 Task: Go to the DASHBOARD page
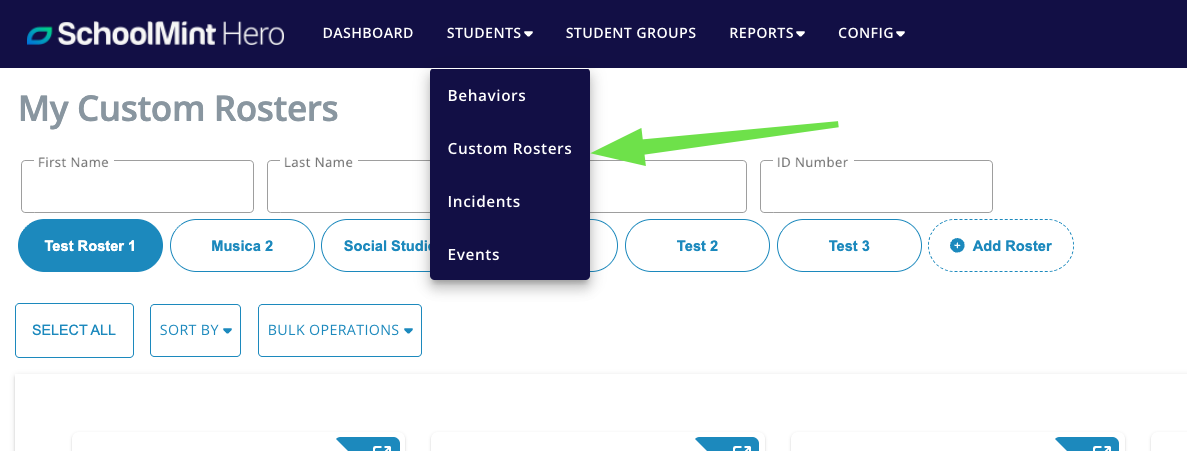[x=368, y=33]
